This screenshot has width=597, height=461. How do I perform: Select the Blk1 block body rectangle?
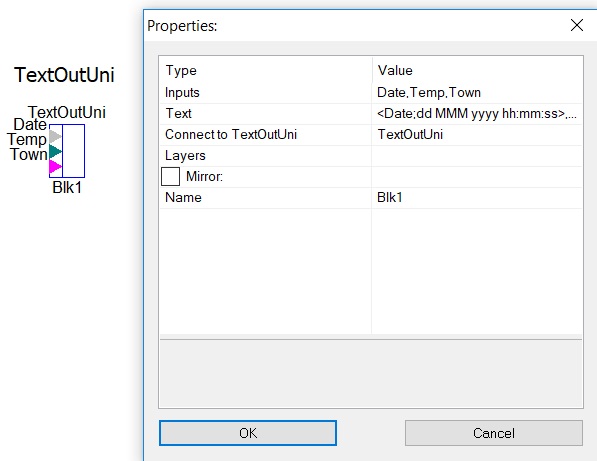[x=73, y=151]
